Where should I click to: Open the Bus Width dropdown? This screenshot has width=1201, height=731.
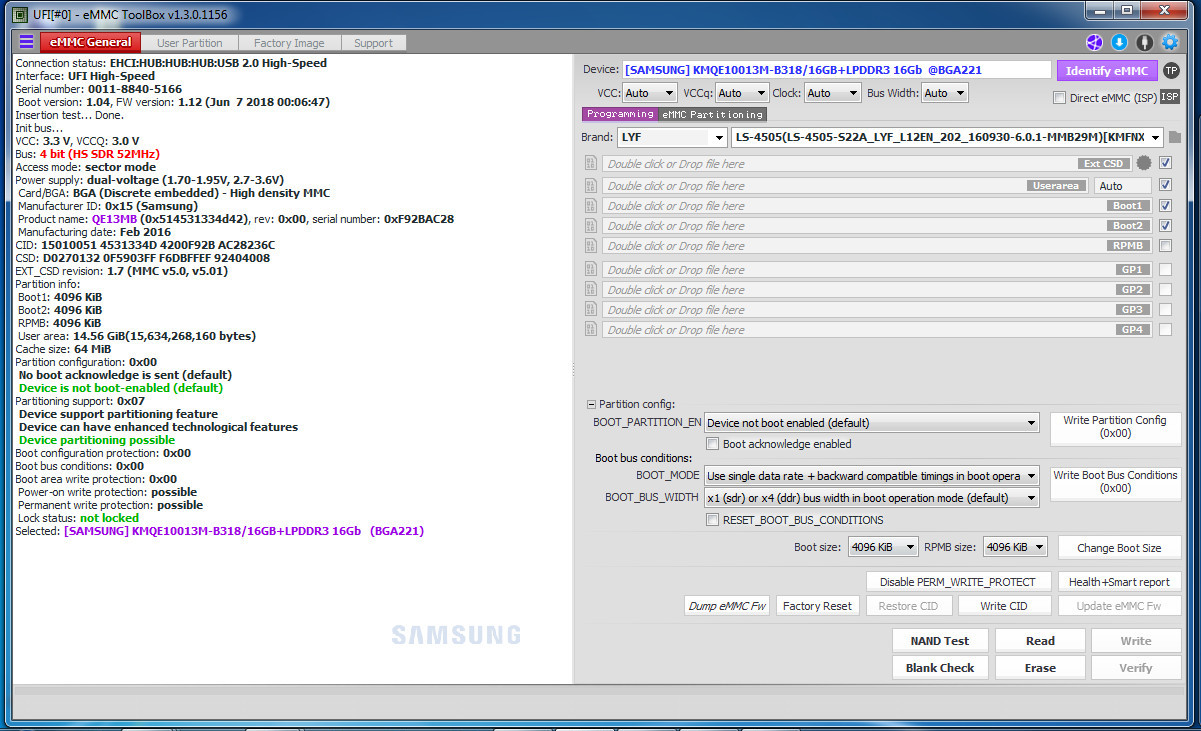945,93
